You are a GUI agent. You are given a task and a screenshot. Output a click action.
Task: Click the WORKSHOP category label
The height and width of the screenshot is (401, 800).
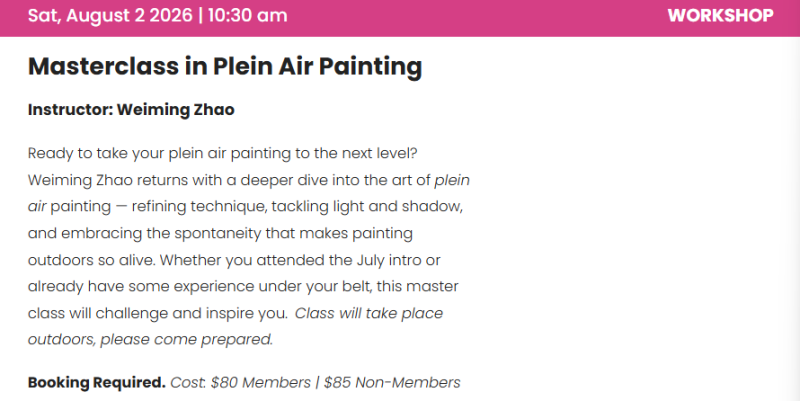[x=720, y=15]
